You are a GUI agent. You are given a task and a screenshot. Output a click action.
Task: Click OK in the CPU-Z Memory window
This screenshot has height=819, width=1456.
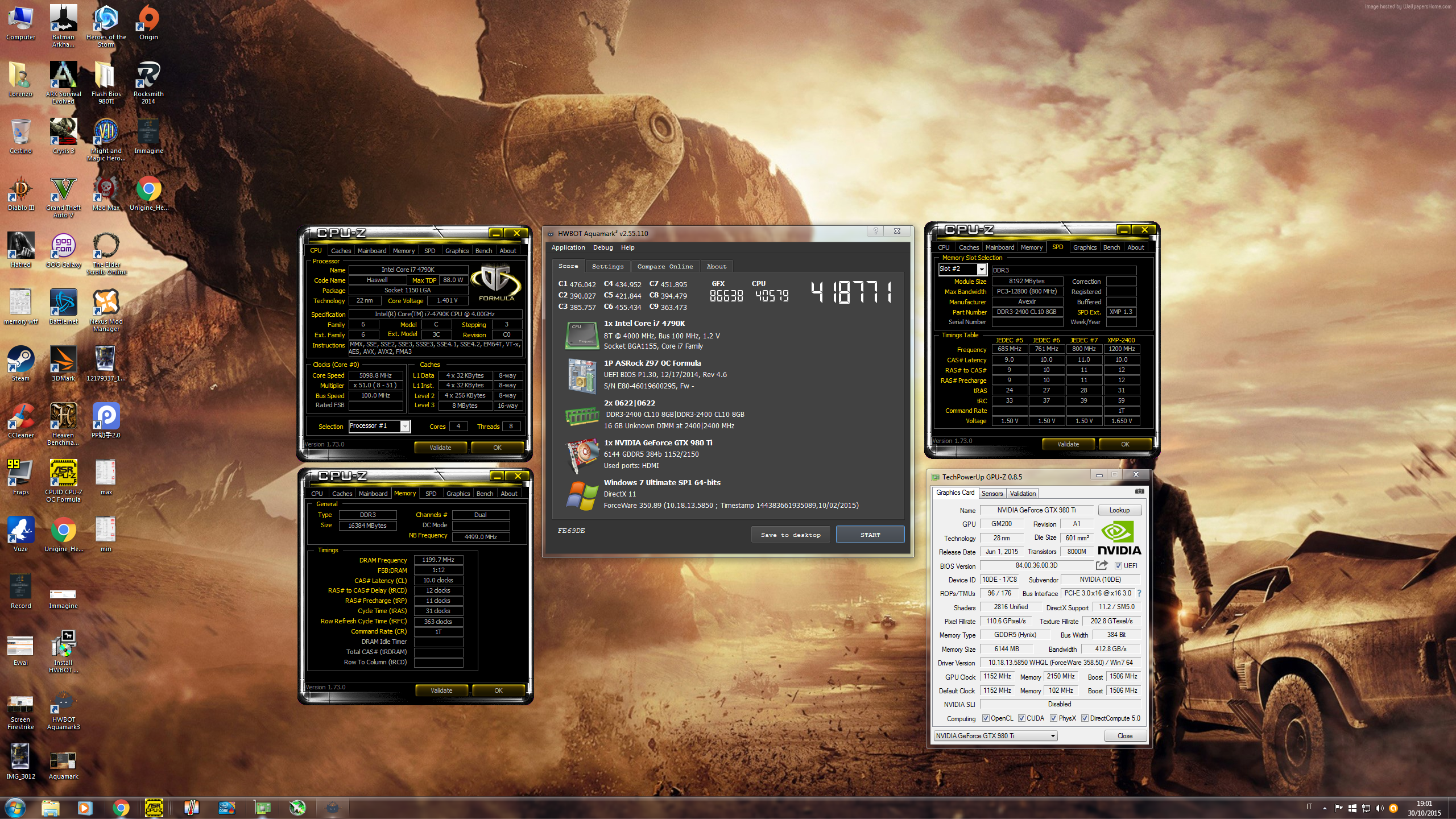coord(498,690)
